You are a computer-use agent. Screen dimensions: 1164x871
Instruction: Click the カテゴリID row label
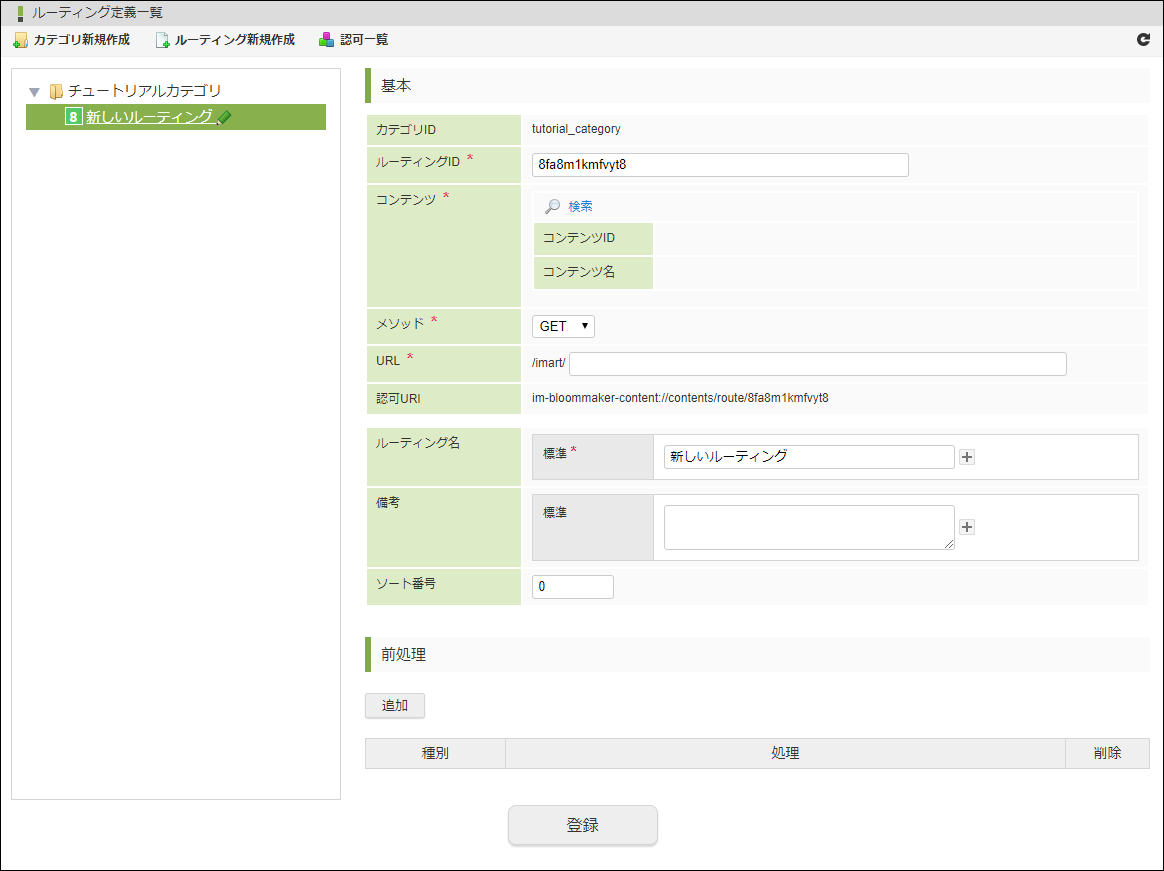click(x=406, y=129)
